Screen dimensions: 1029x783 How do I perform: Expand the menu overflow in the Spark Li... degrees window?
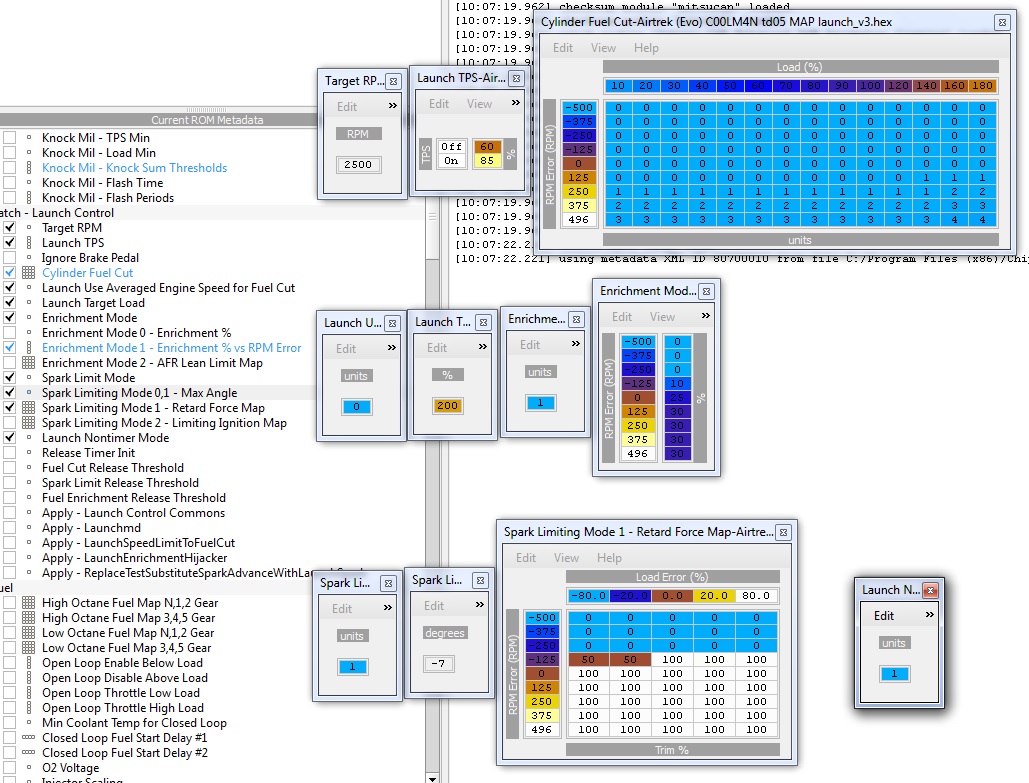480,604
